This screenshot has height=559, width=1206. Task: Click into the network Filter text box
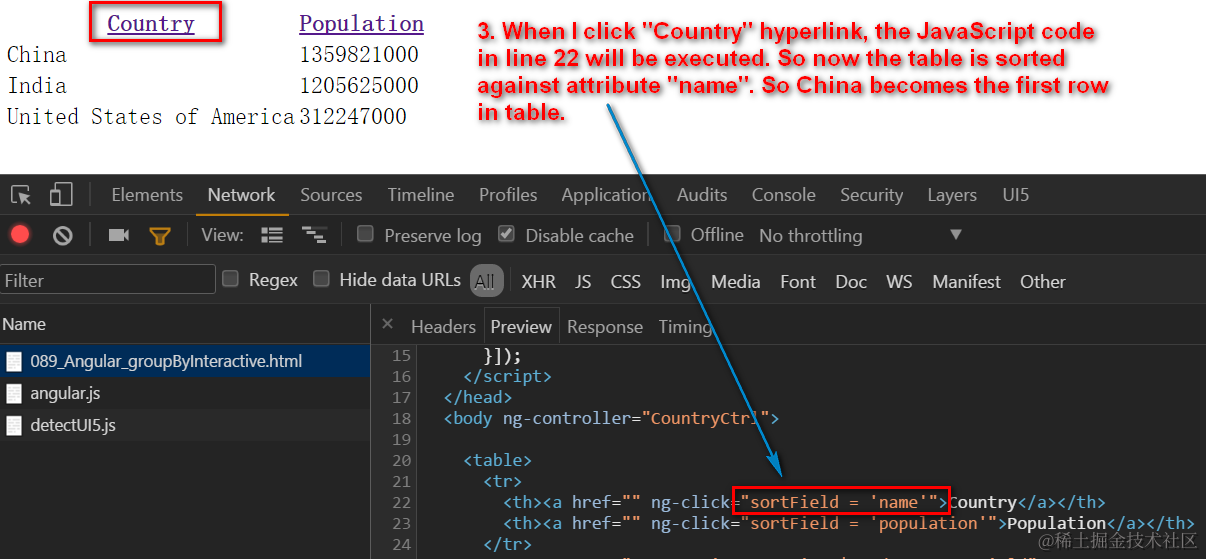pyautogui.click(x=108, y=280)
